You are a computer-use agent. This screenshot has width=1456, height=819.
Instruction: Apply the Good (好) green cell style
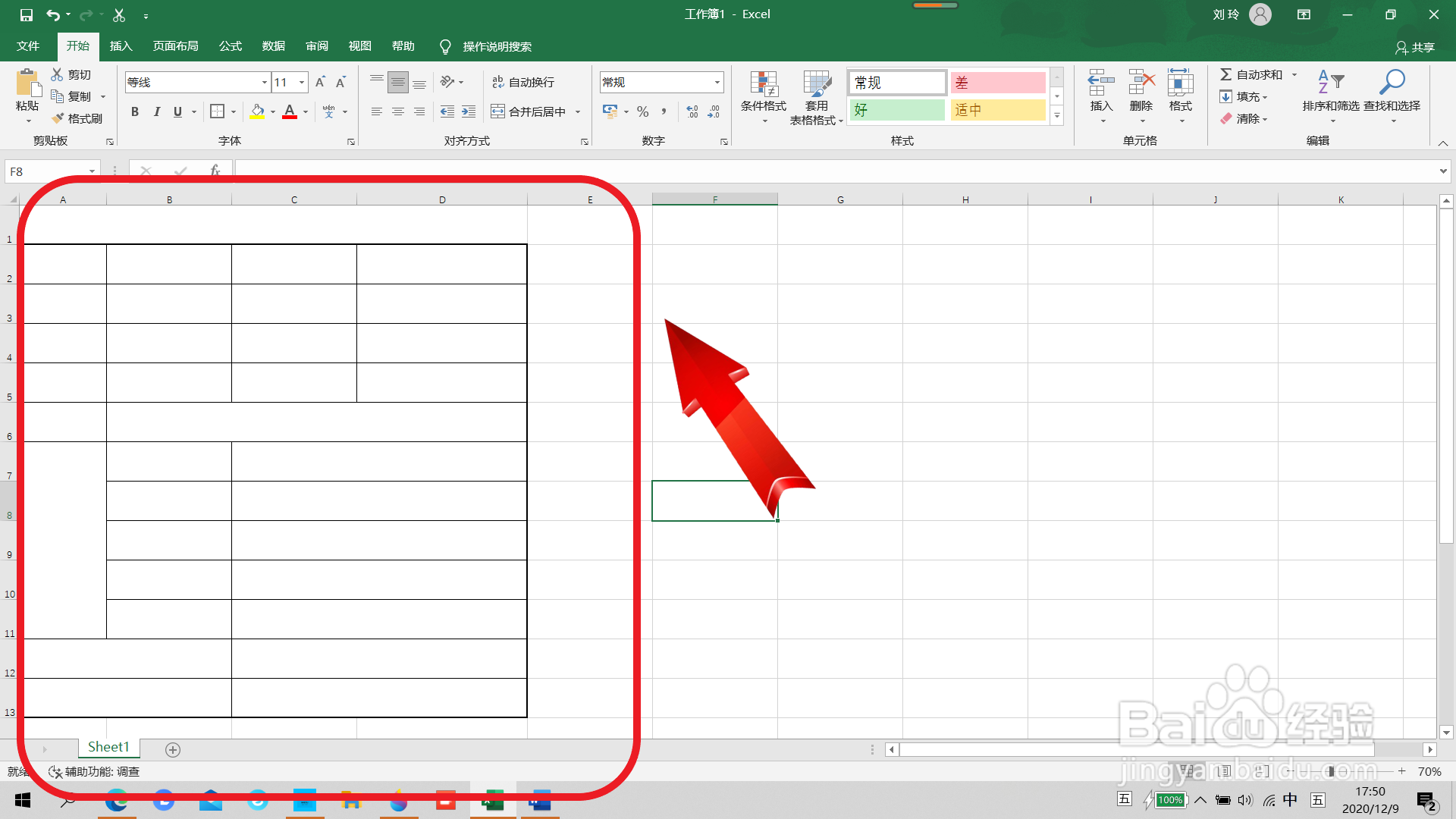click(x=897, y=110)
